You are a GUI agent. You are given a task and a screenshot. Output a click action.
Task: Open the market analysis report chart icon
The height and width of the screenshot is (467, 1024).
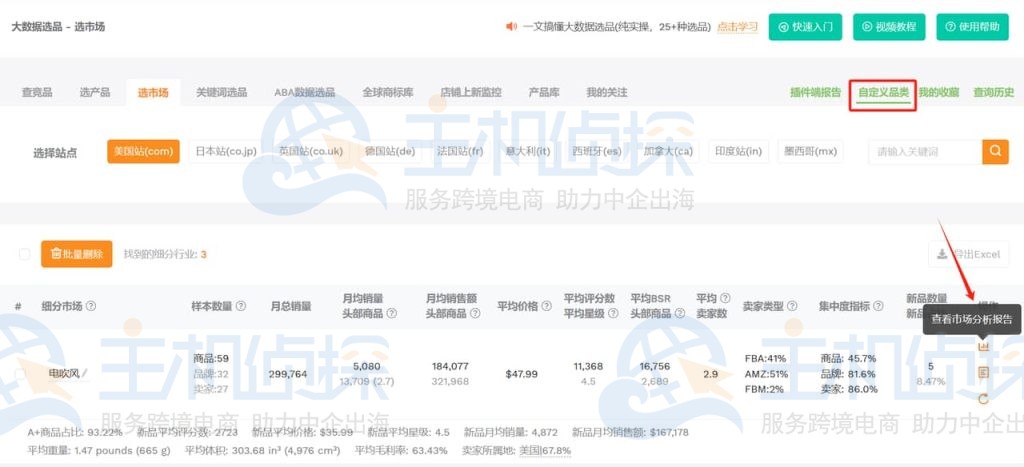984,346
